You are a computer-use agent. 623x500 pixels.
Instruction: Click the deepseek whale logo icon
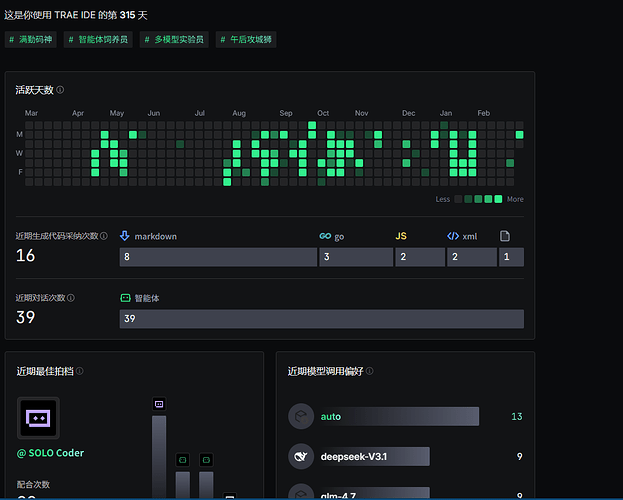coord(301,456)
